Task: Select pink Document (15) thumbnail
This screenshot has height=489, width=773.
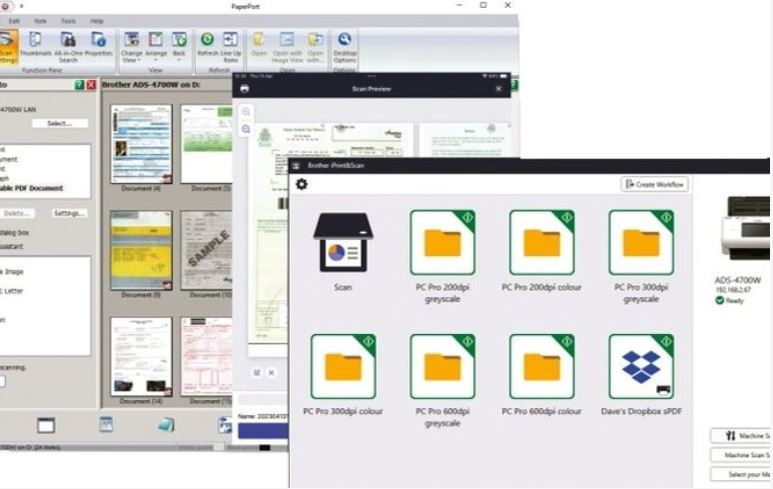Action: (x=207, y=356)
